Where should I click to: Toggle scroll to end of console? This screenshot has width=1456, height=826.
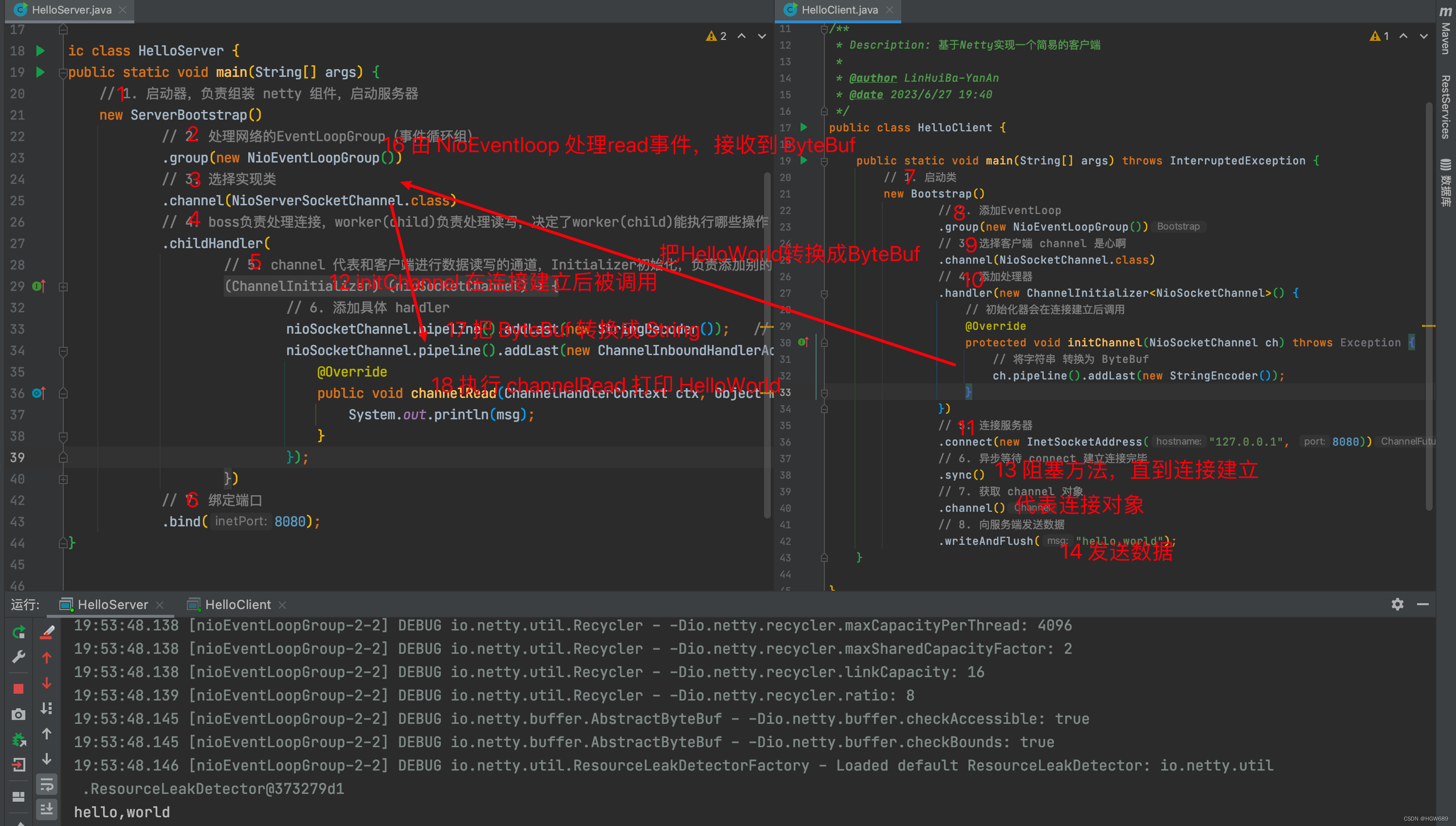[47, 808]
